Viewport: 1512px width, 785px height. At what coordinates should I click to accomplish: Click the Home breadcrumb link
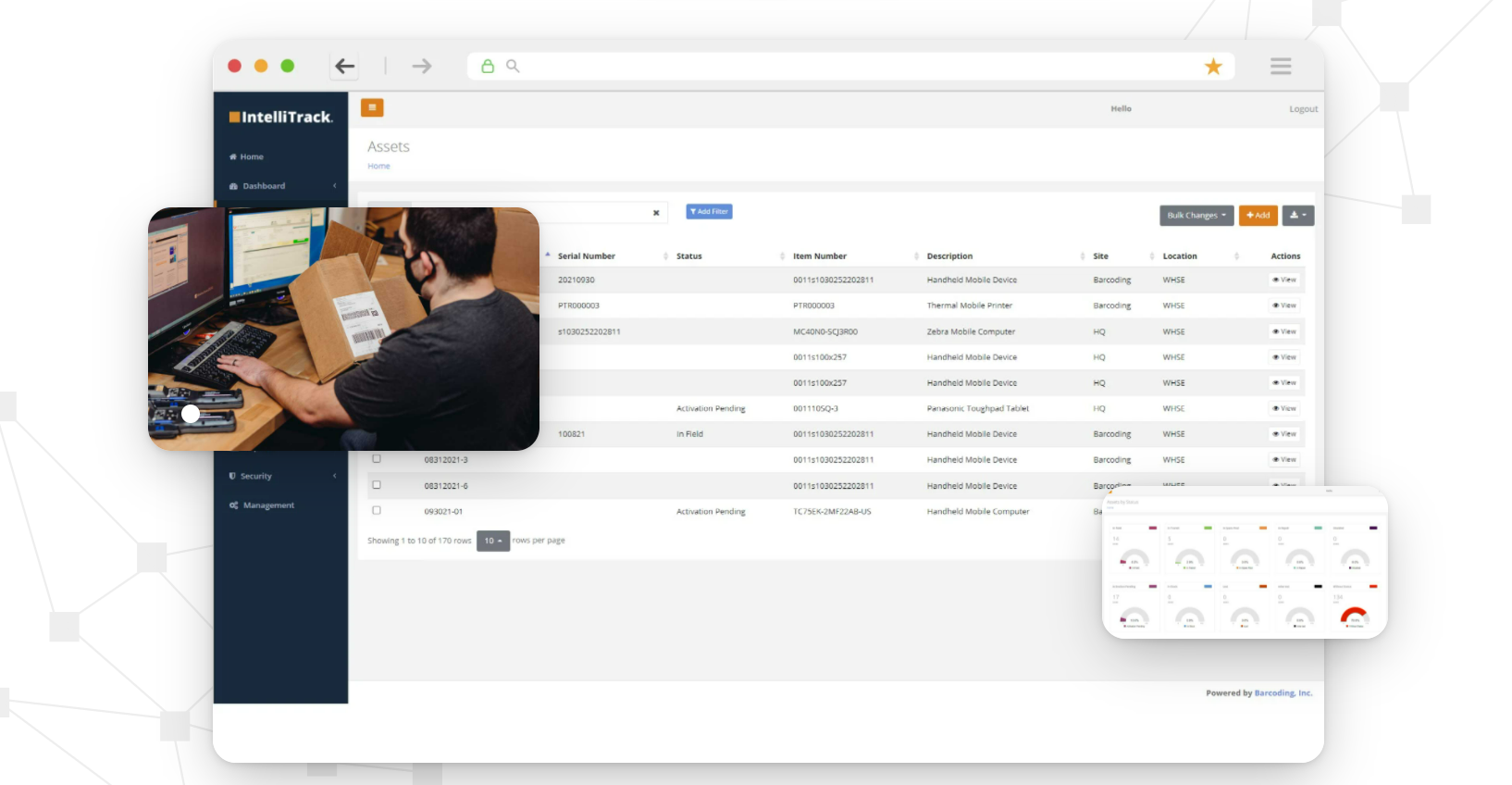tap(378, 167)
